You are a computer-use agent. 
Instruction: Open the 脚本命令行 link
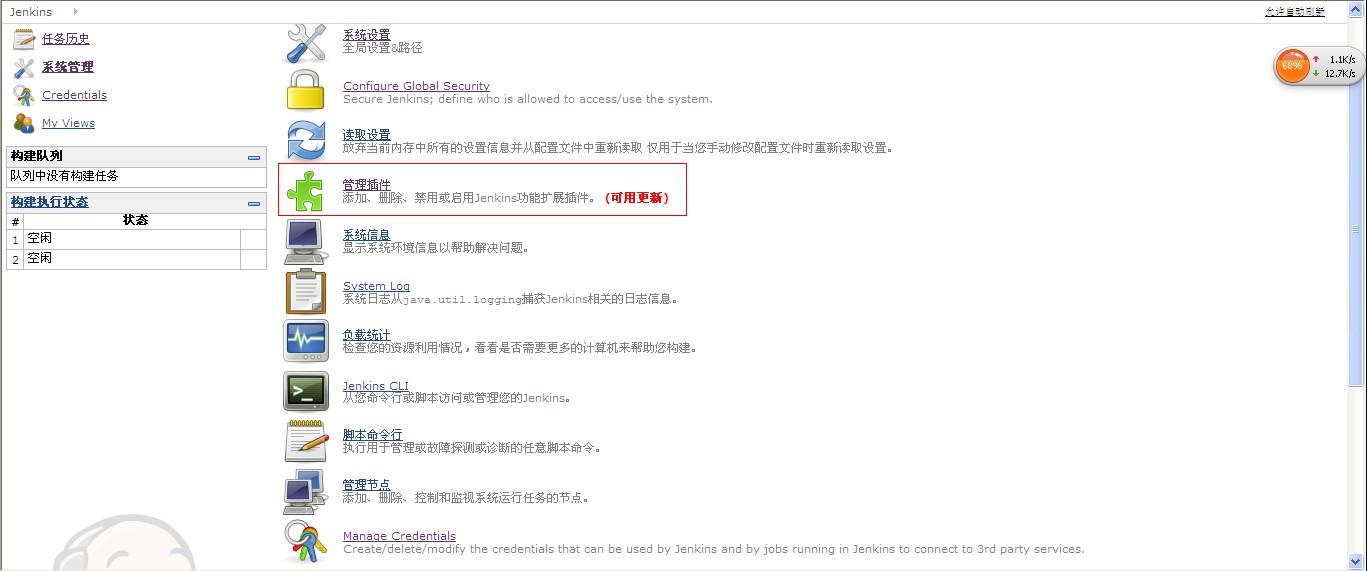click(373, 435)
